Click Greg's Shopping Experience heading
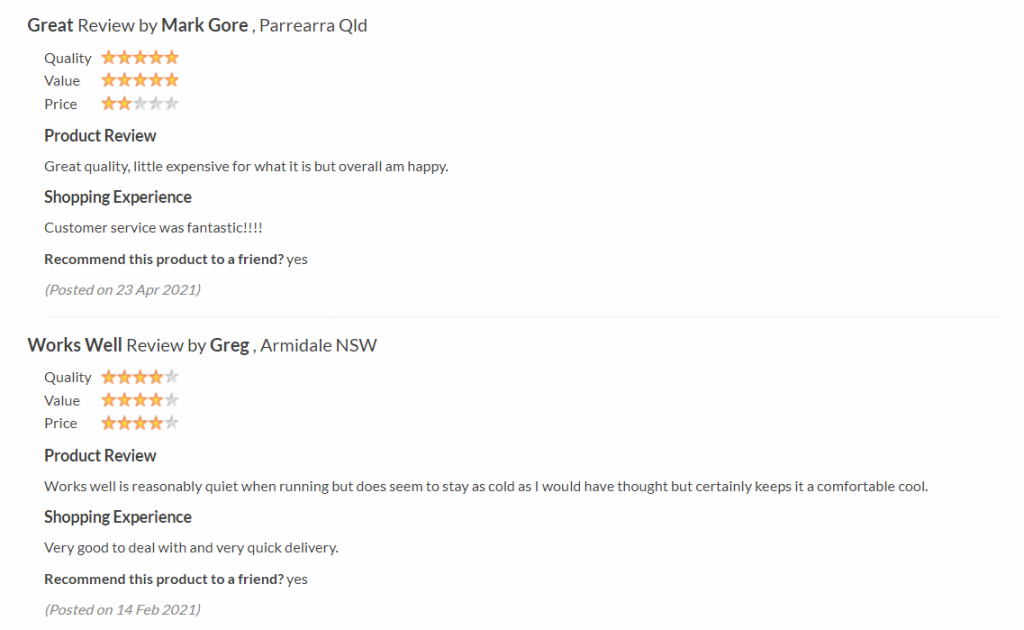Screen dimensions: 1024x630 [x=118, y=517]
